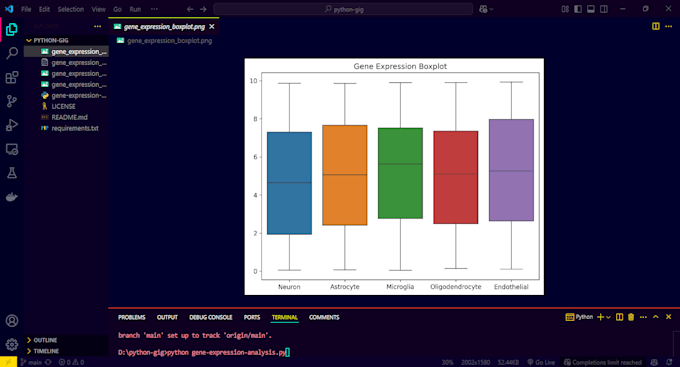680x367 pixels.
Task: Open the notifications bell in the status bar
Action: tap(669, 362)
